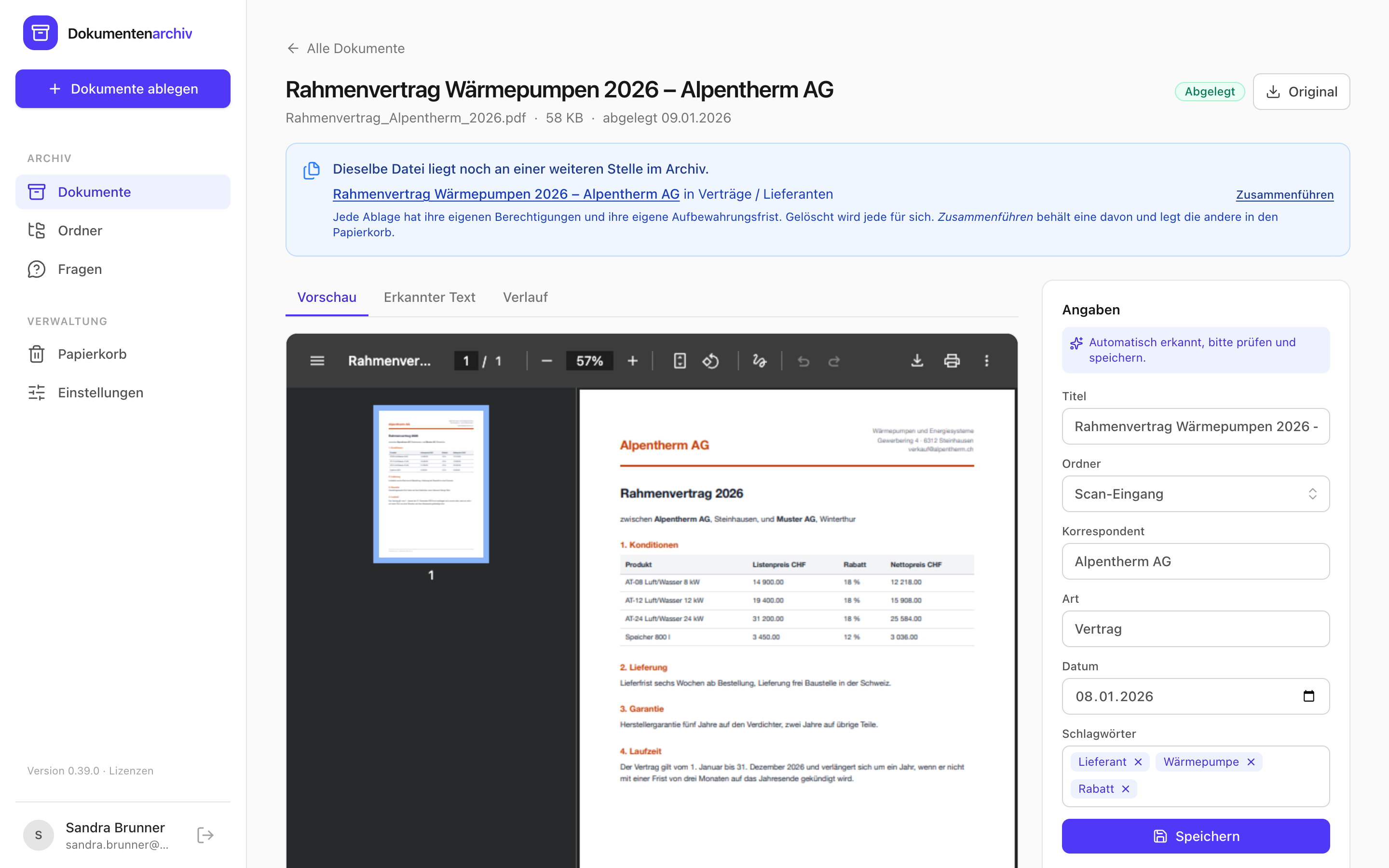This screenshot has height=868, width=1389.
Task: Open Fragen in the sidebar
Action: (x=123, y=269)
